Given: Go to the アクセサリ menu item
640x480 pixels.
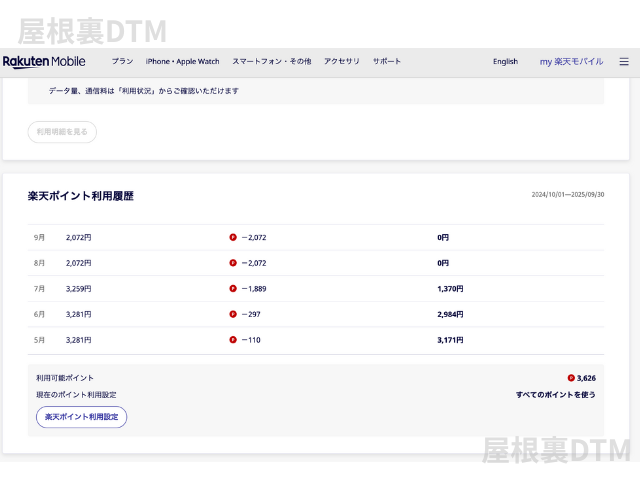Looking at the screenshot, I should (341, 62).
